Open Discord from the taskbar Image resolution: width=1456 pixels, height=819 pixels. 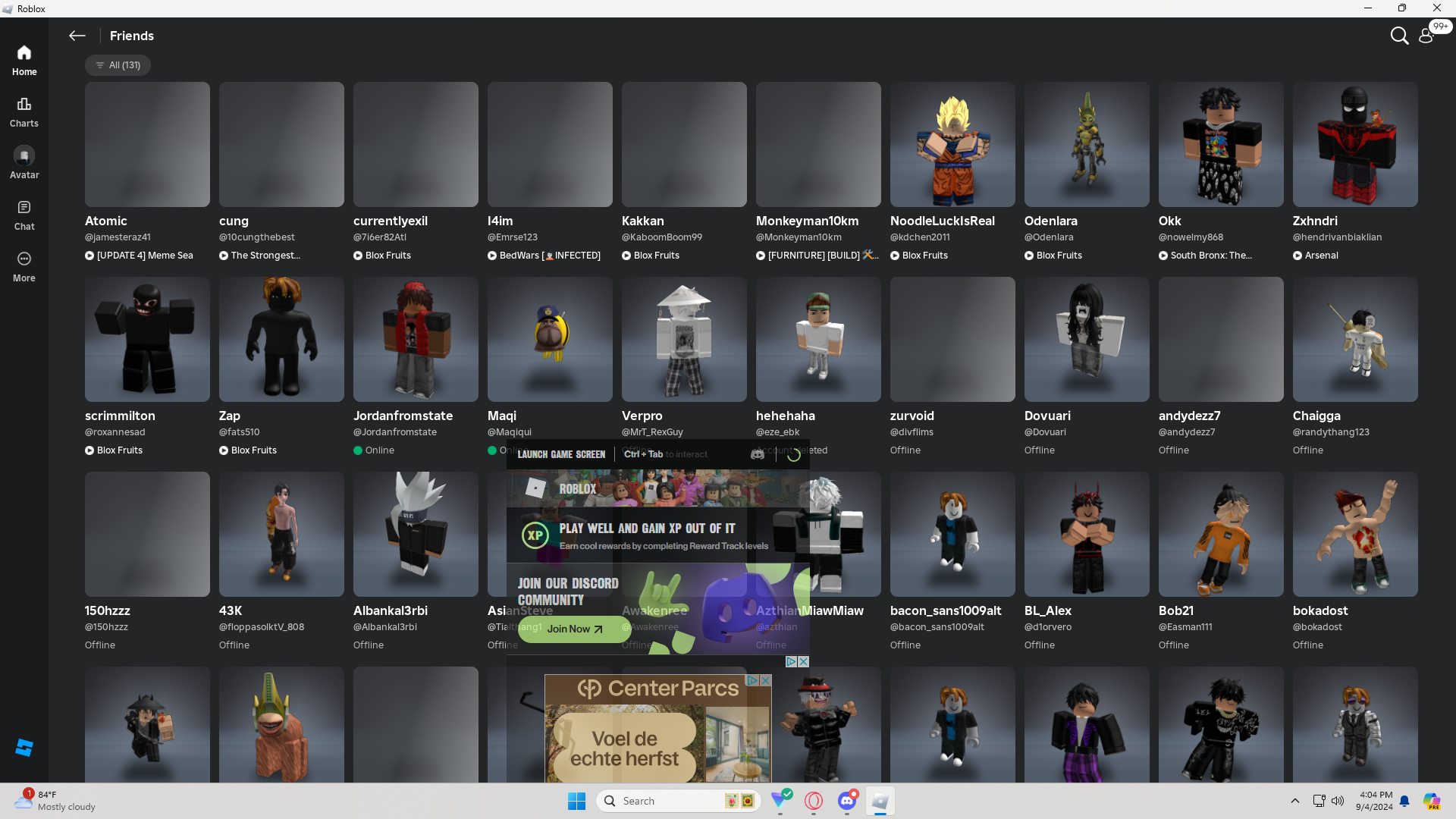pos(847,801)
